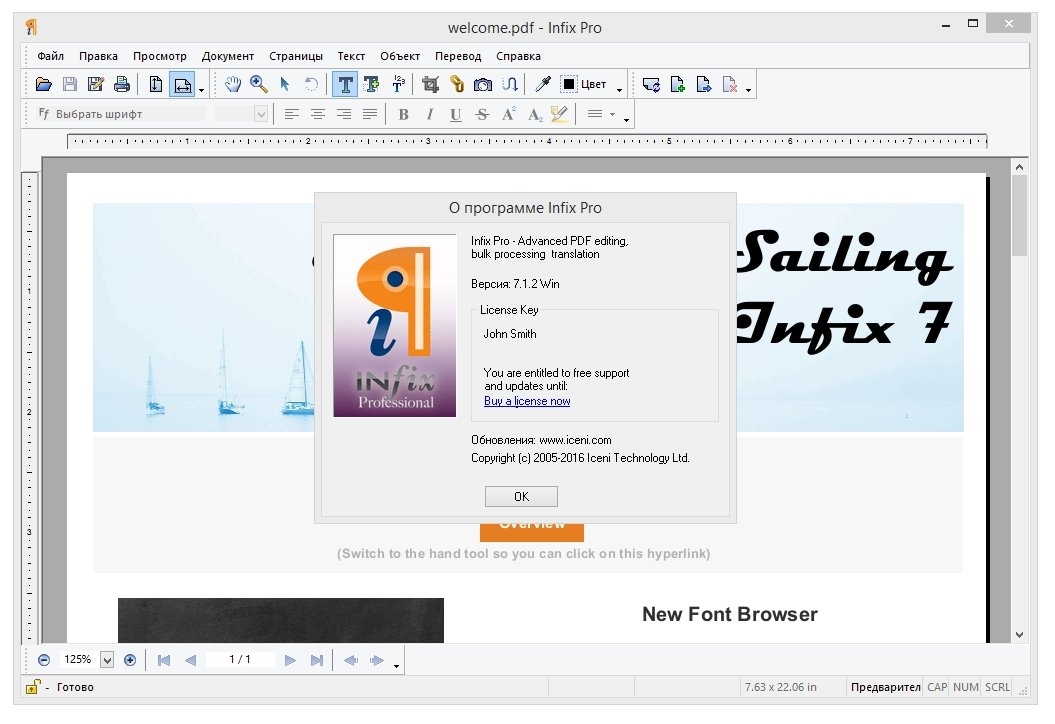Viewport: 1055px width, 724px height.
Task: Open the Справка menu
Action: (518, 56)
